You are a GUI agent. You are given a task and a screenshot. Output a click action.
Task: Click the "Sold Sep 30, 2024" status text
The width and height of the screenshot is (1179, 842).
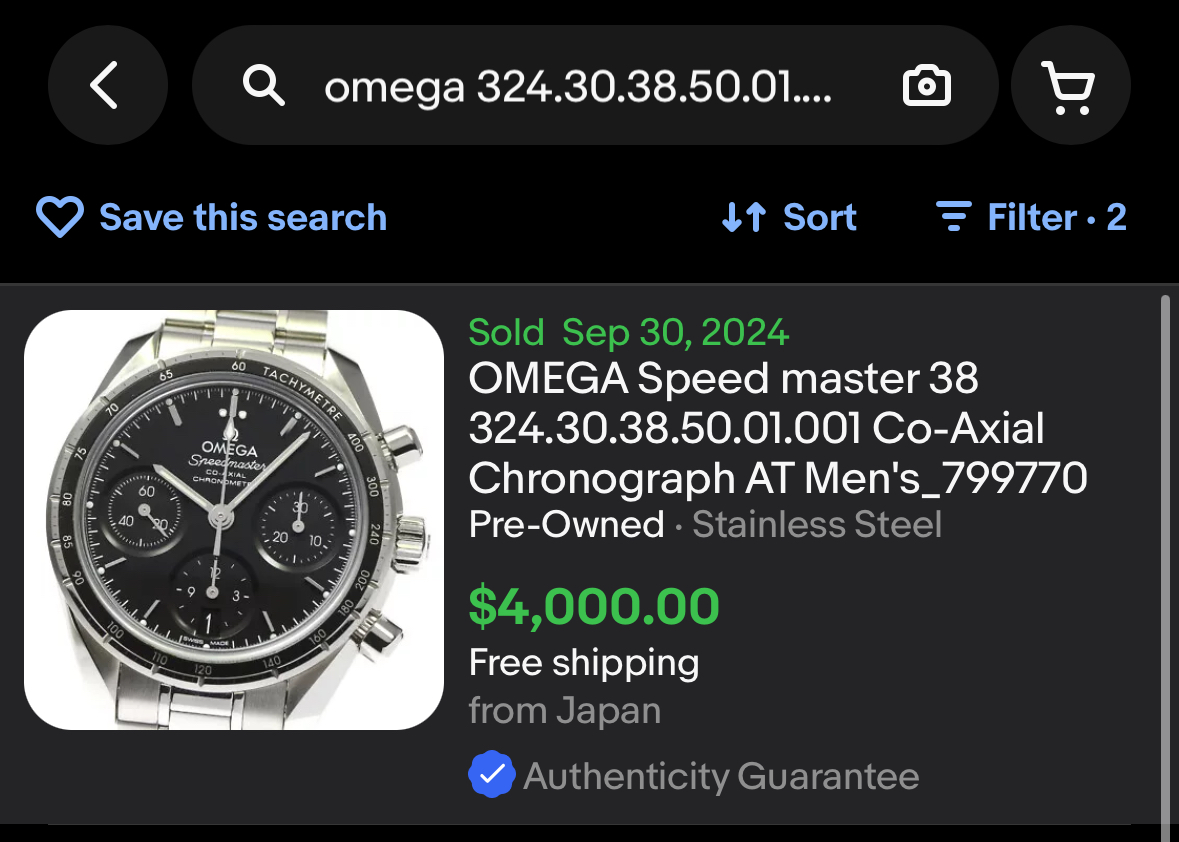629,332
